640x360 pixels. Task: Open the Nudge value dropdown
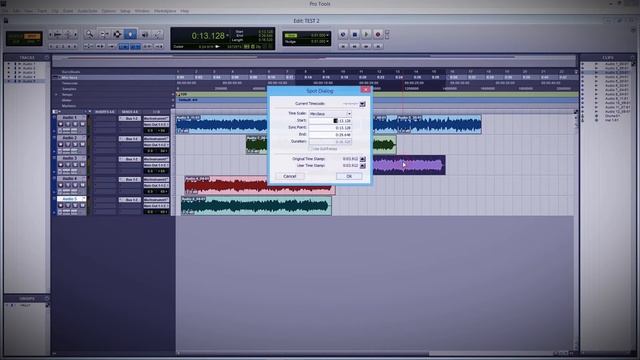[x=328, y=42]
